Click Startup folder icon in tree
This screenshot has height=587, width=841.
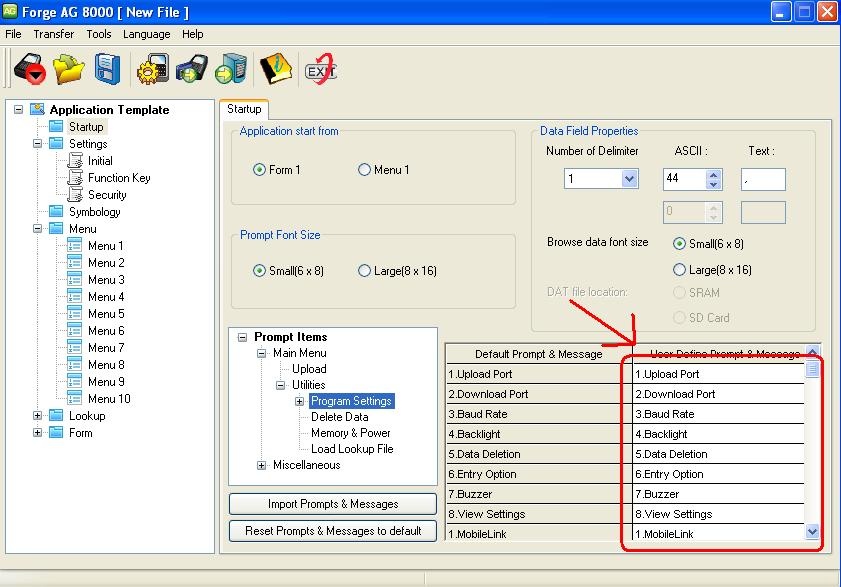tap(56, 127)
